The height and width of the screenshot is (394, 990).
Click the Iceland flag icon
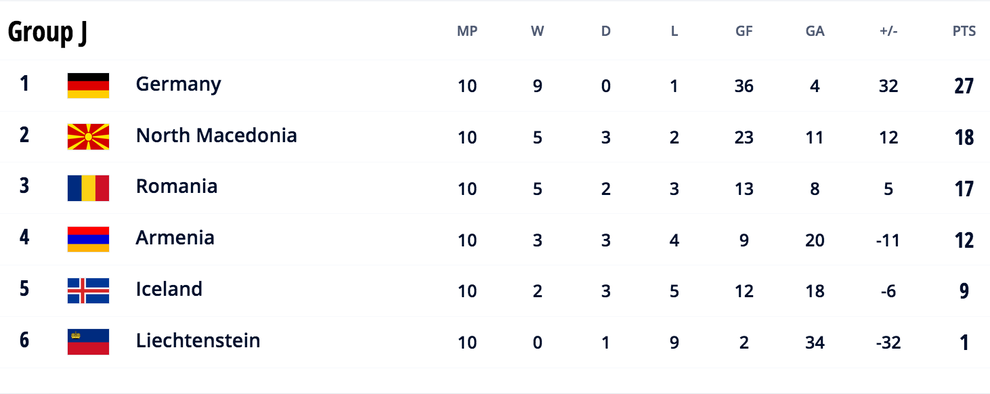(88, 290)
